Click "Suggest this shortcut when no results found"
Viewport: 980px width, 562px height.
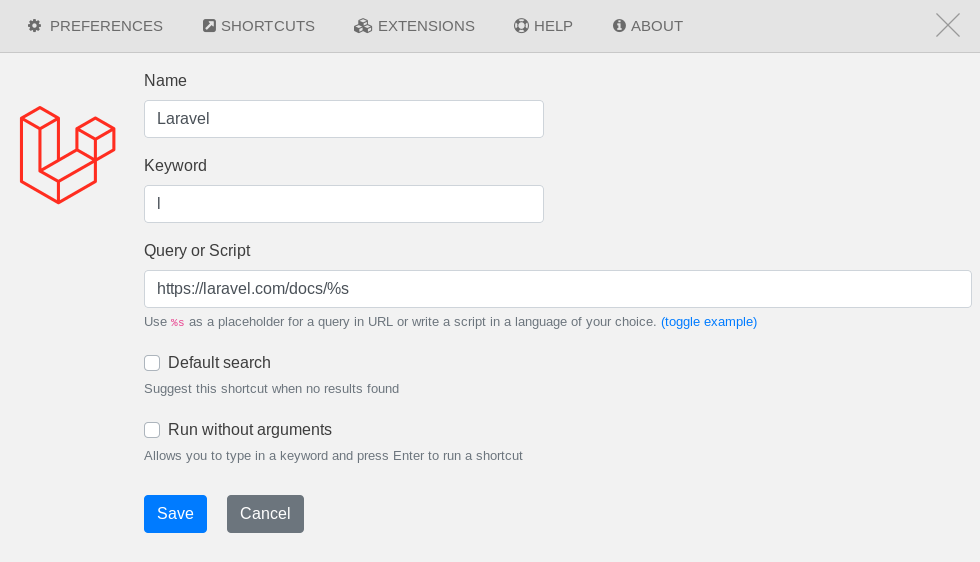pyautogui.click(x=271, y=389)
